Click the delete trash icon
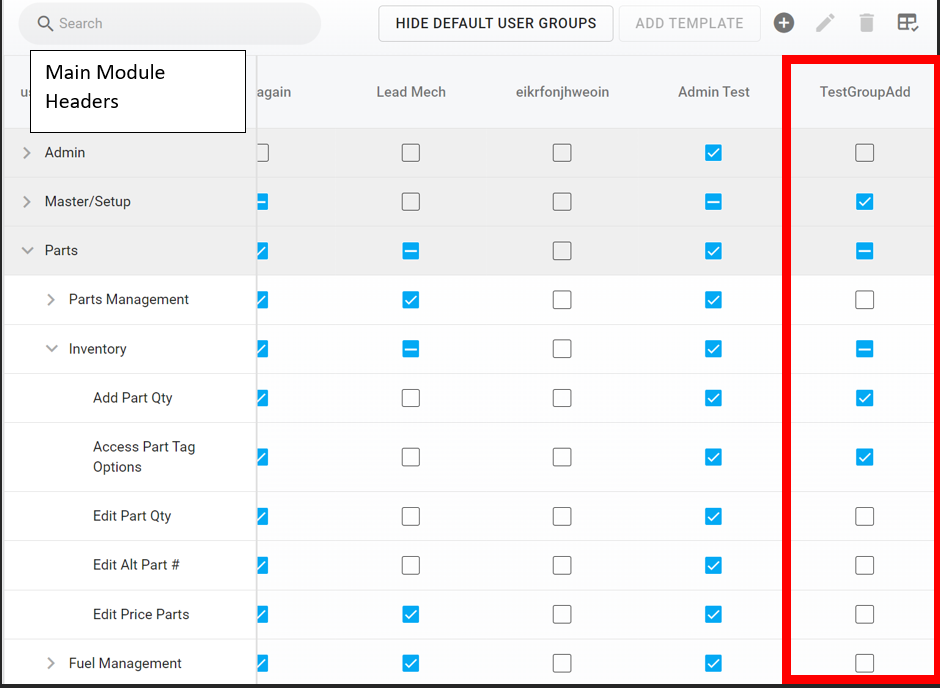Image resolution: width=940 pixels, height=688 pixels. [x=866, y=23]
